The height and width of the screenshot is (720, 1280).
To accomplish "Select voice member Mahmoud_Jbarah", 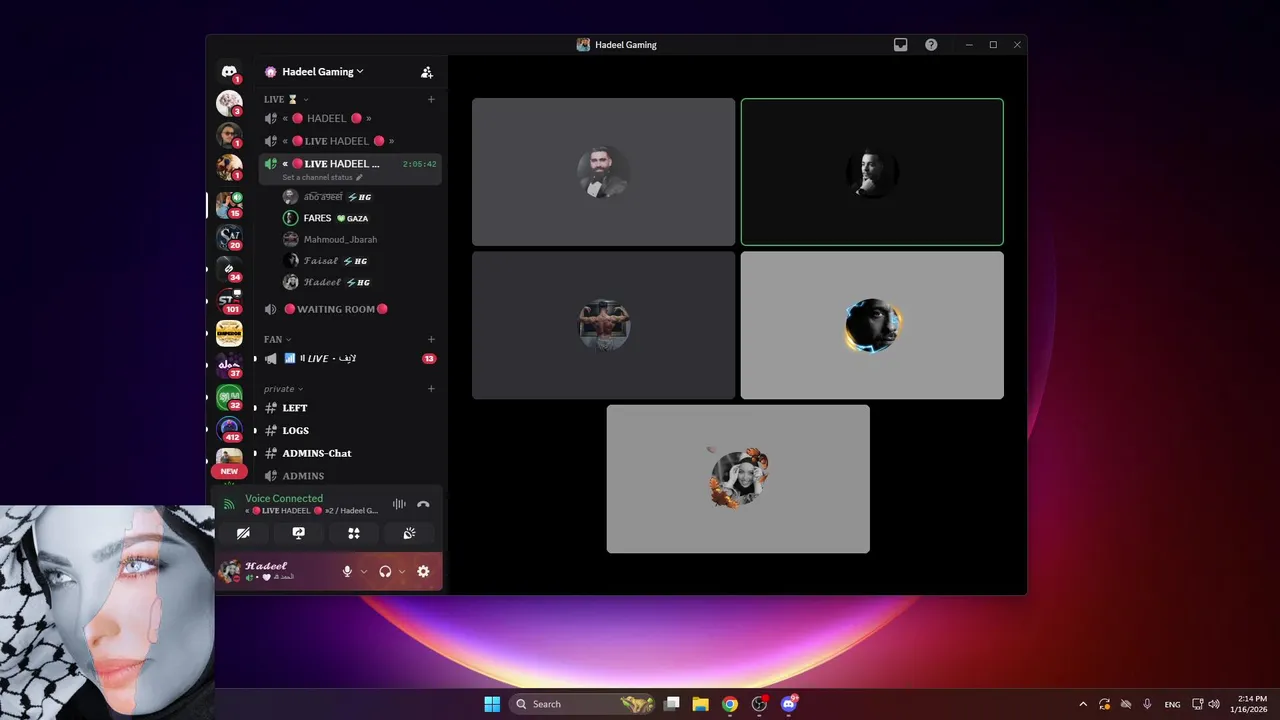I will (358, 239).
